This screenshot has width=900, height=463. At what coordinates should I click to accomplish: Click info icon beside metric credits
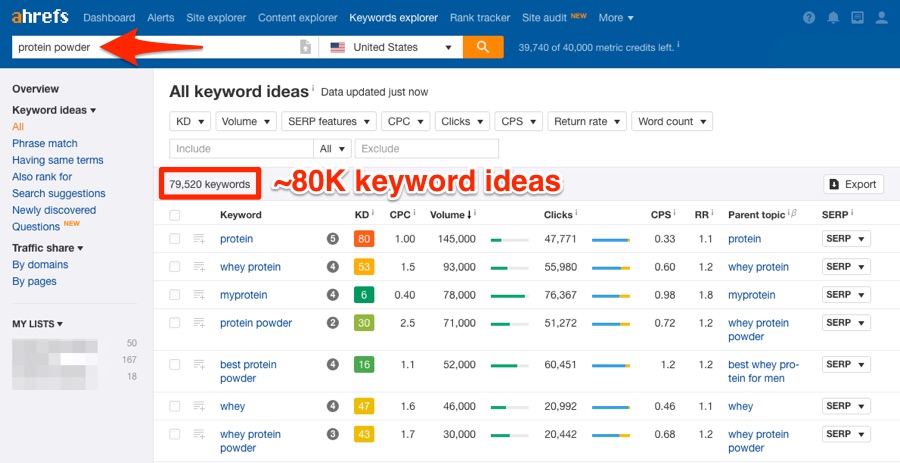click(678, 44)
